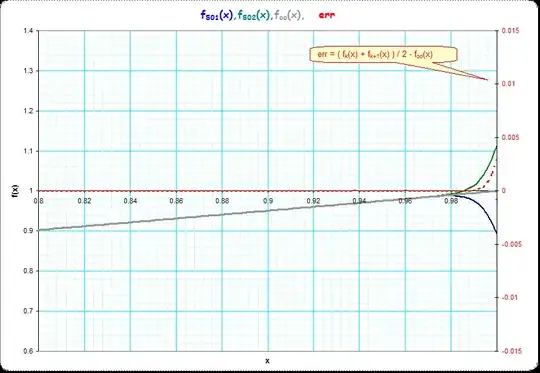Screen dimensions: 540x373
Task: Click the -0.005 right axis label
Action: click(x=510, y=244)
